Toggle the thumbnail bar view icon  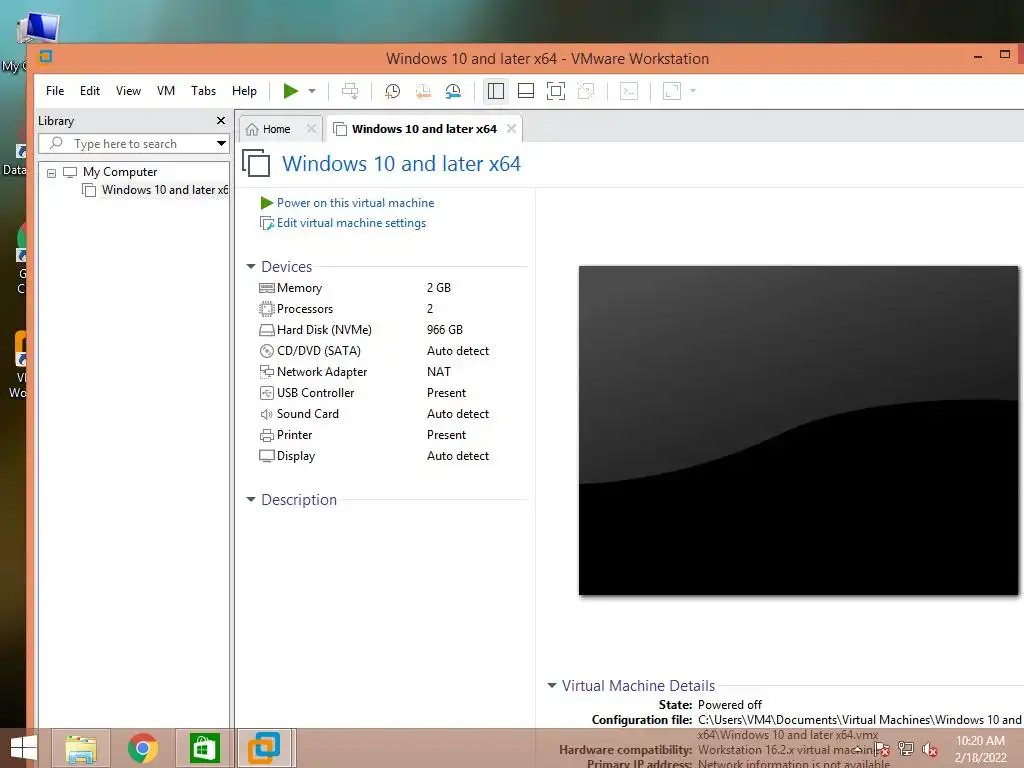(526, 91)
